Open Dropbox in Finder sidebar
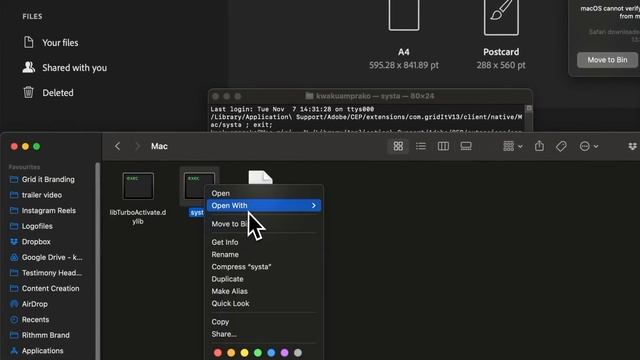 click(x=36, y=242)
